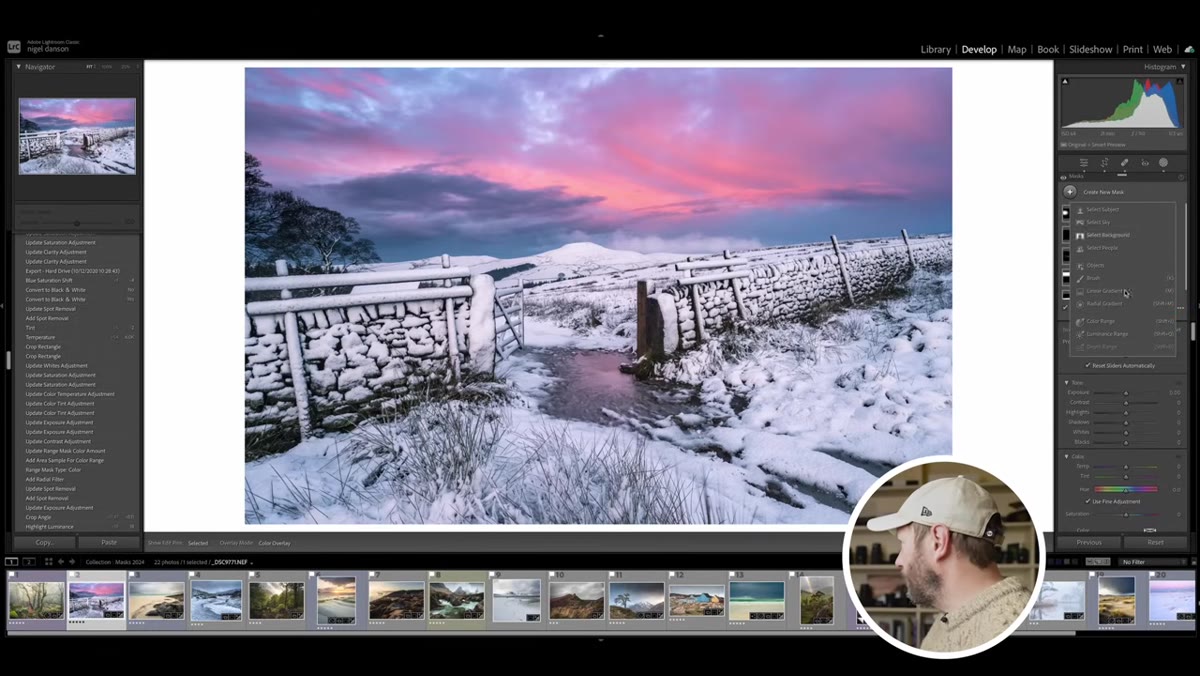The image size is (1200, 676).
Task: Collapse the Navigator panel
Action: 18,67
